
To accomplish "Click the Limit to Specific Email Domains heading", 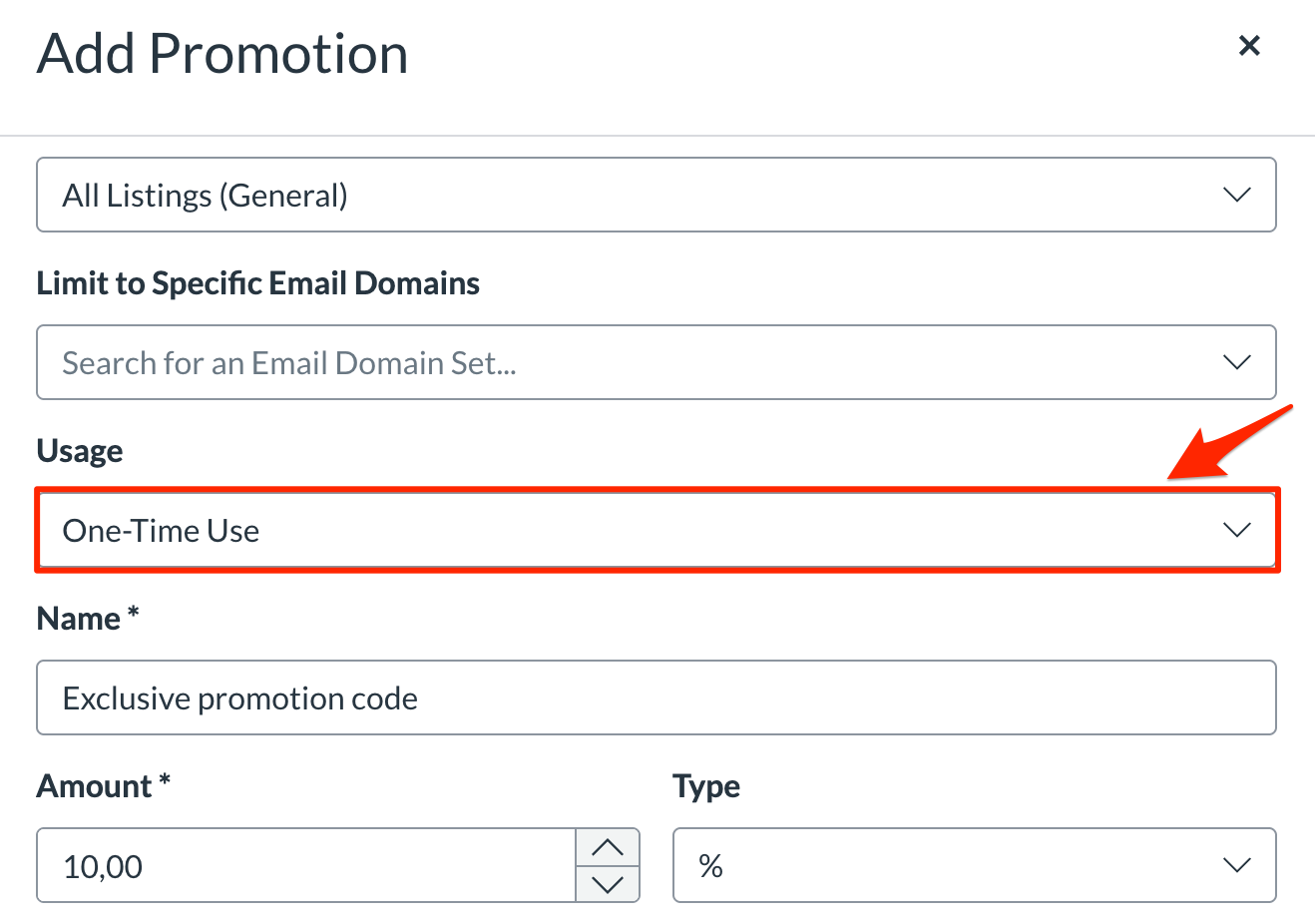I will [x=257, y=282].
